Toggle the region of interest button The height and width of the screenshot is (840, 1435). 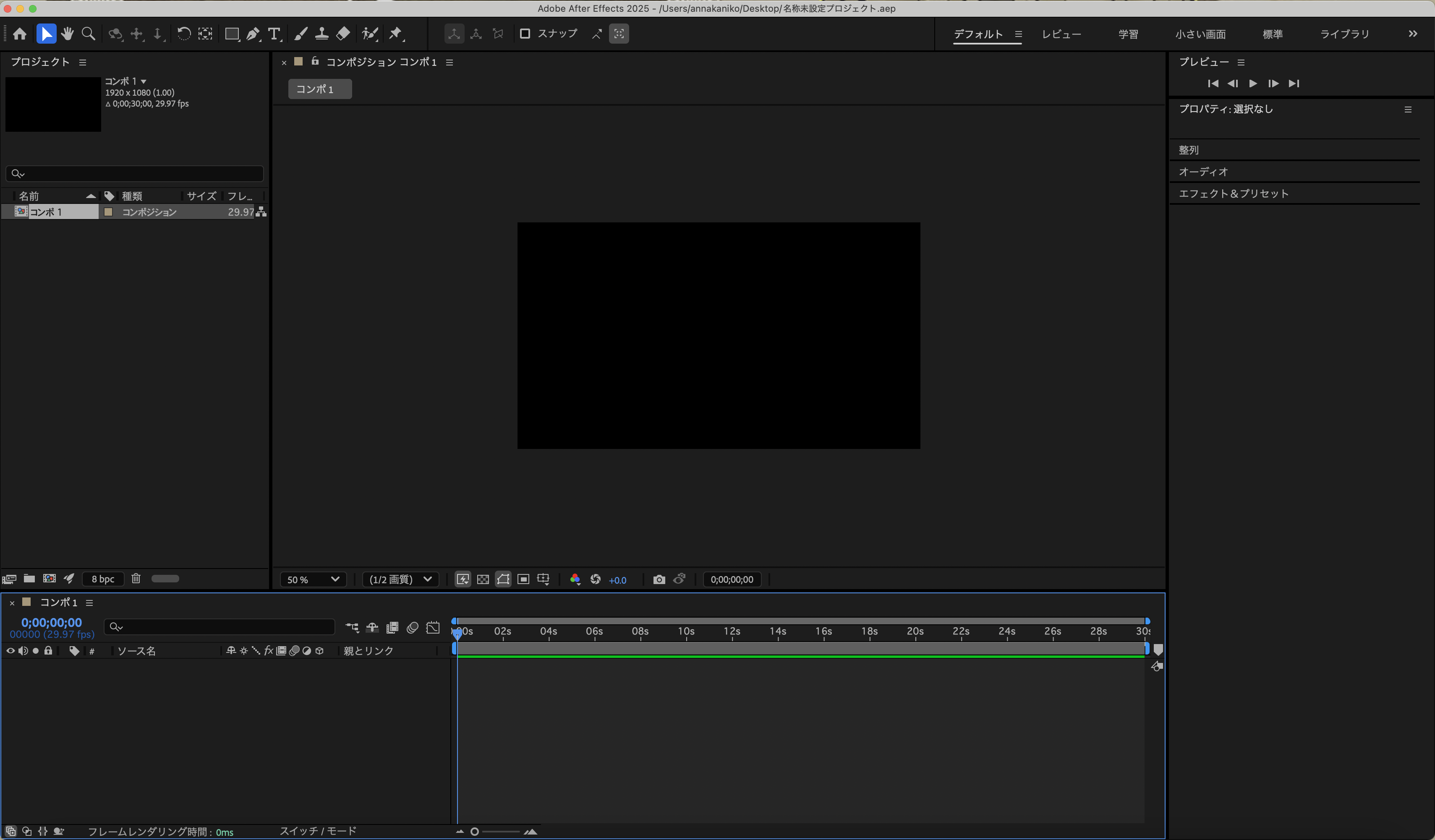click(x=523, y=579)
